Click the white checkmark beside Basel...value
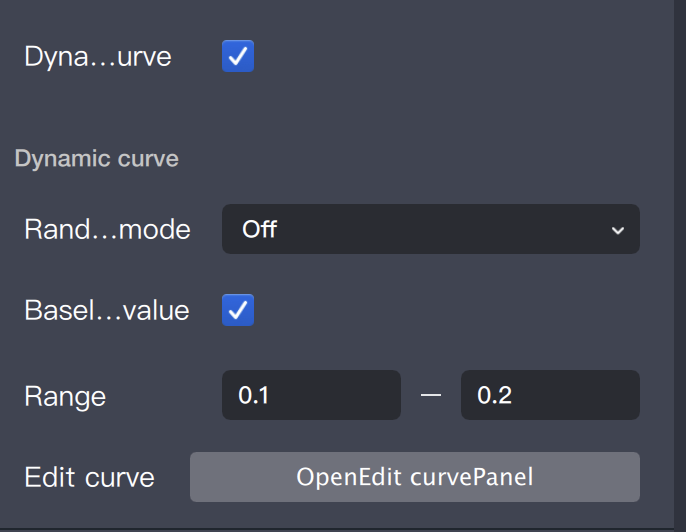The width and height of the screenshot is (686, 532). pos(238,310)
